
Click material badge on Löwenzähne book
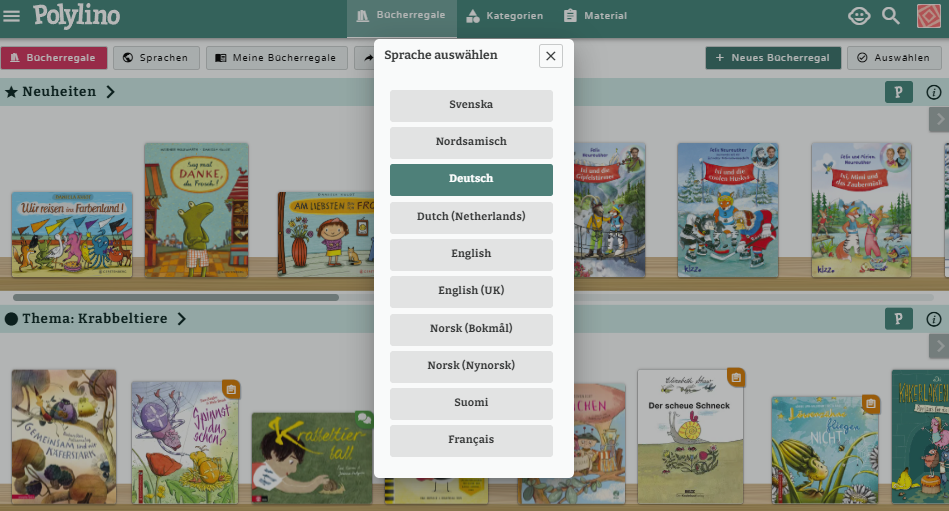(870, 403)
